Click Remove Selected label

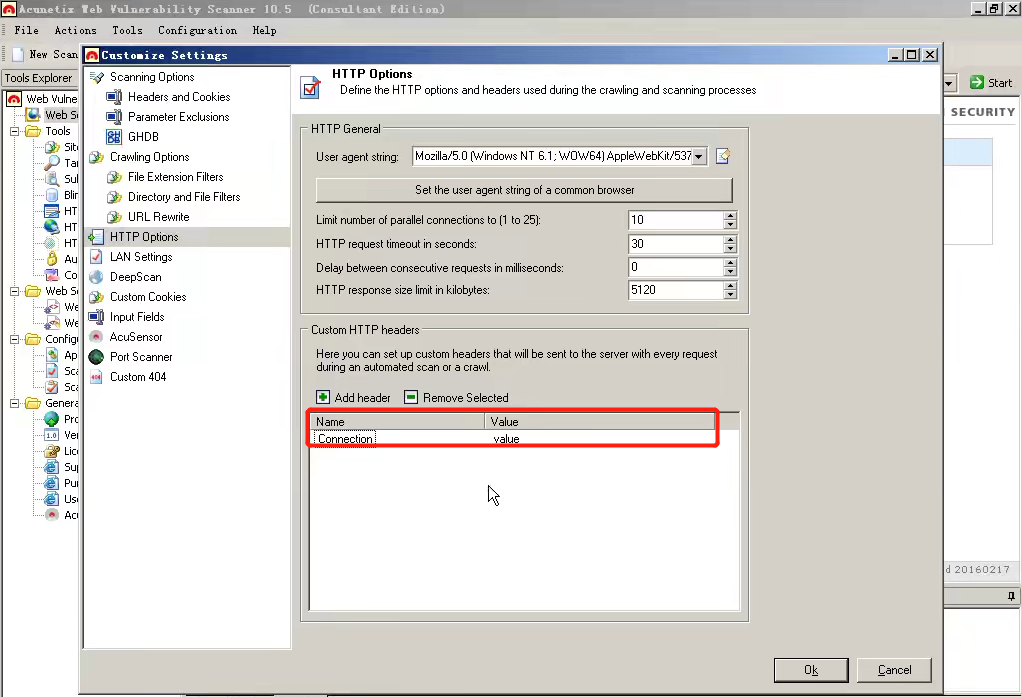(x=465, y=398)
